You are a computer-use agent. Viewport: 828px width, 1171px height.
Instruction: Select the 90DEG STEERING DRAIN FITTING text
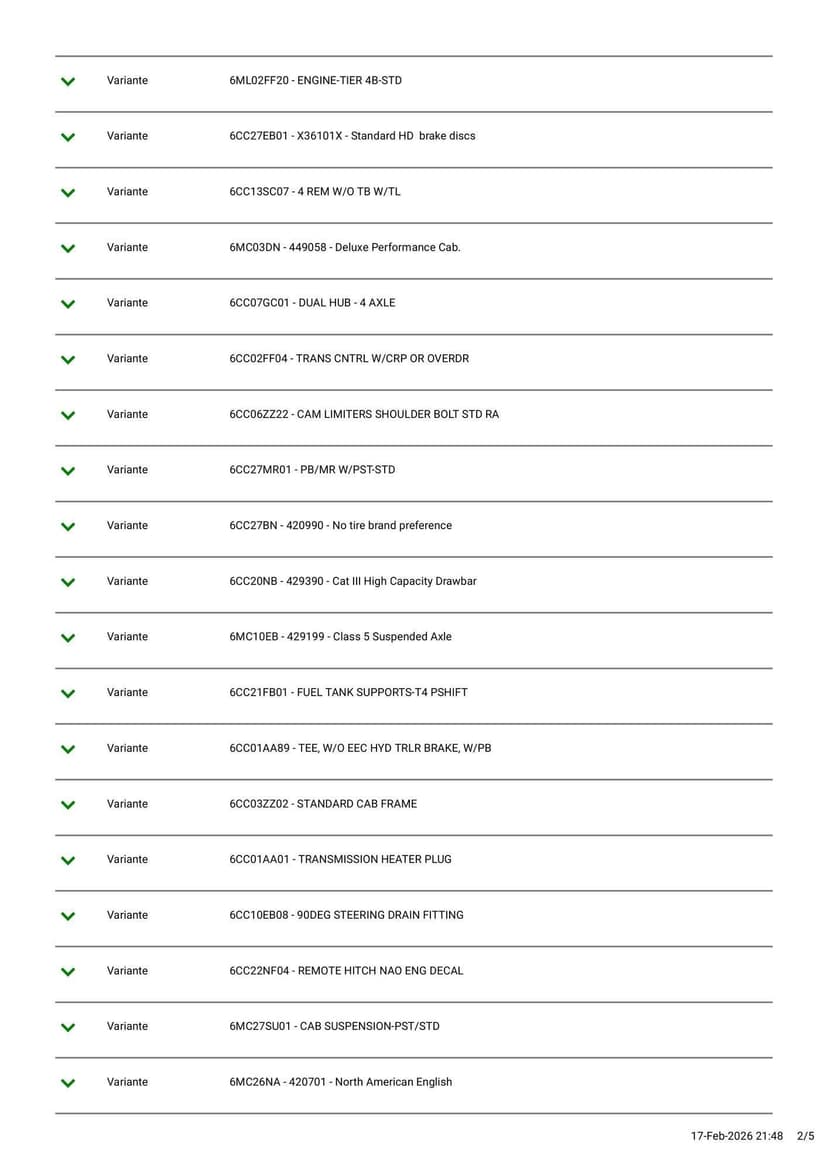tap(346, 915)
